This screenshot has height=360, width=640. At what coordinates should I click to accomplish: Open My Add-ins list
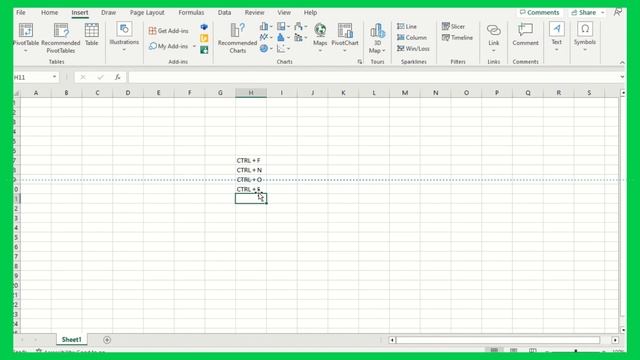169,46
